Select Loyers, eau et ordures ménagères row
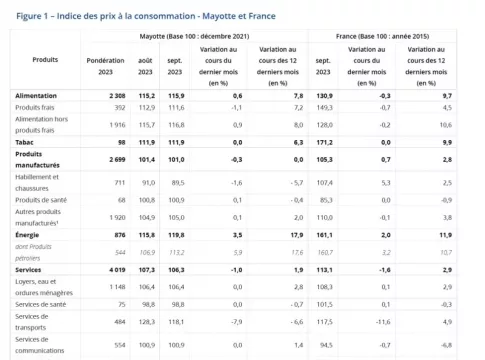 coord(233,287)
